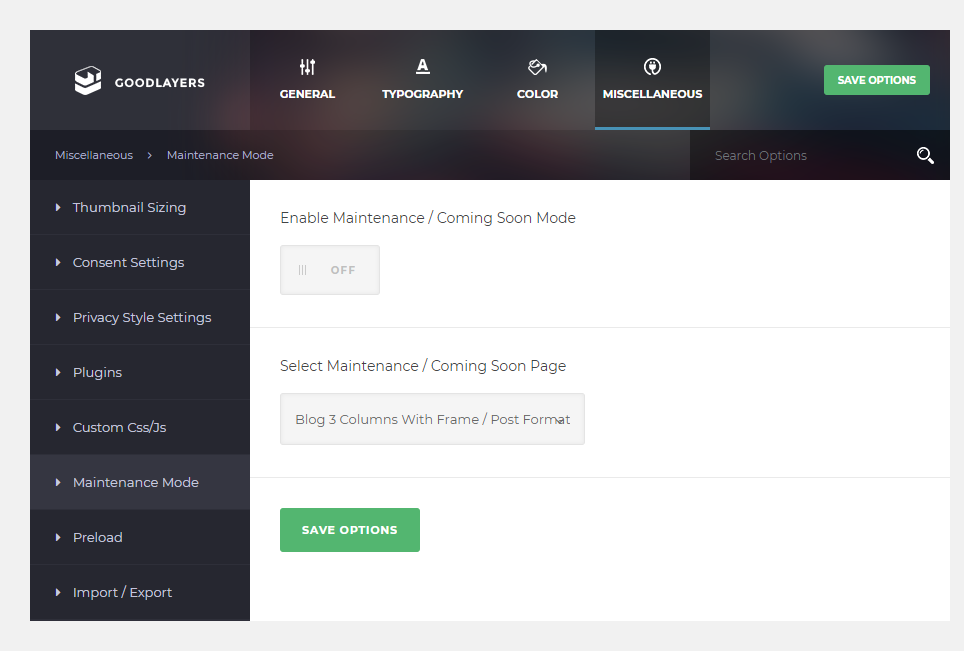Select Maintenance Mode sidebar item
The width and height of the screenshot is (964, 651).
pos(140,482)
